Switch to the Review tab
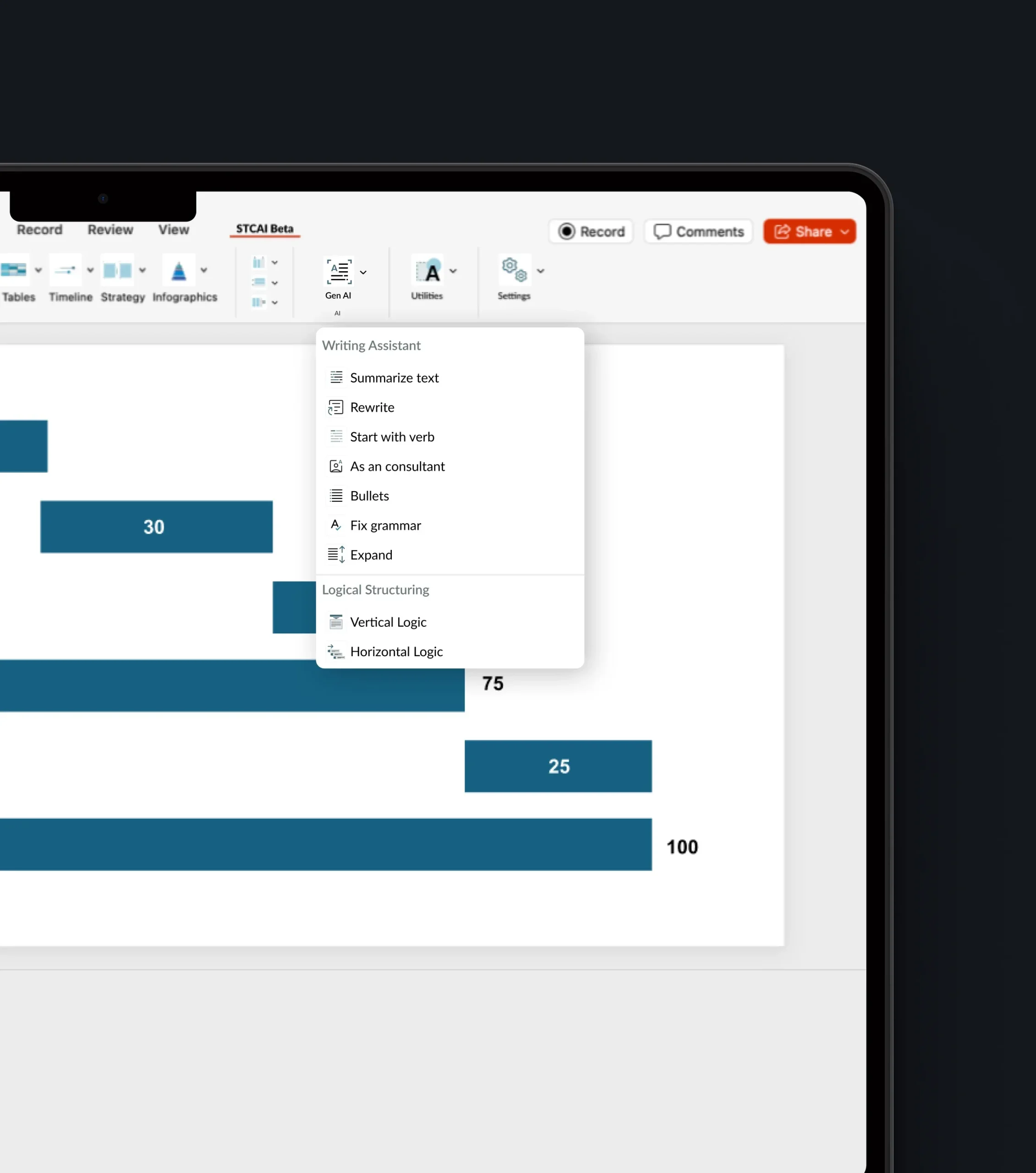Image resolution: width=1036 pixels, height=1173 pixels. tap(110, 230)
